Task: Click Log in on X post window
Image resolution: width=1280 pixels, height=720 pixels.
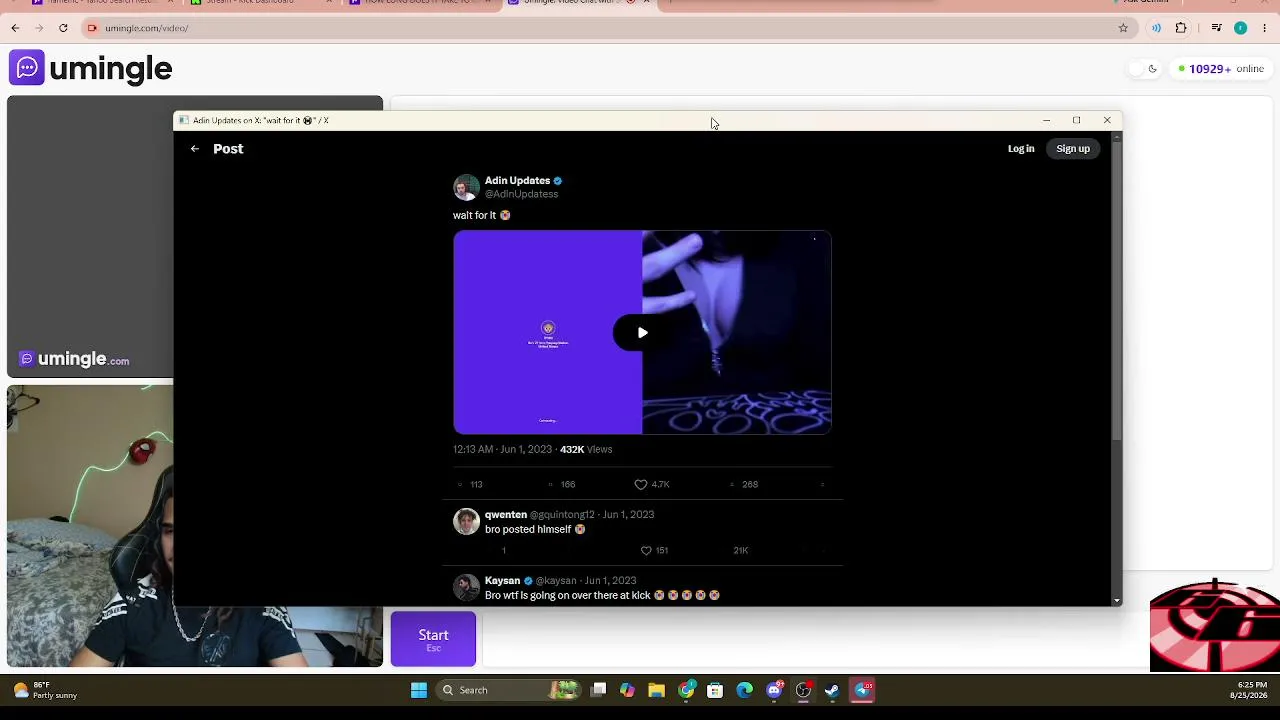Action: (x=1021, y=149)
